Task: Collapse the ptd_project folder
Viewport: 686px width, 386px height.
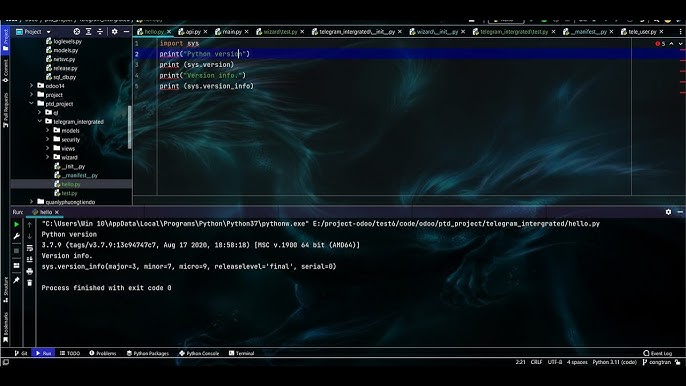Action: (31, 104)
